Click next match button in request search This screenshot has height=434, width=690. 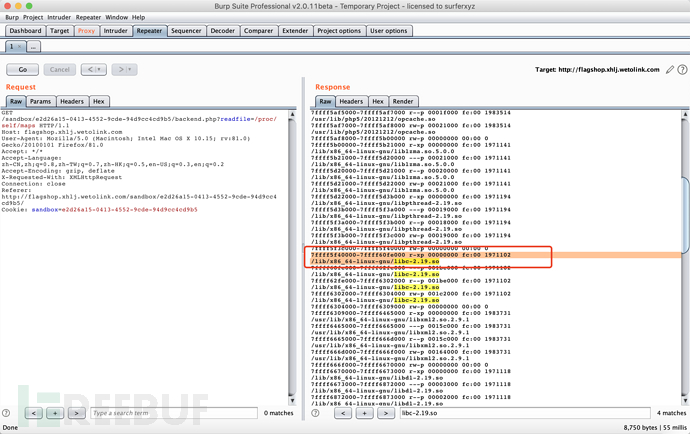77,413
